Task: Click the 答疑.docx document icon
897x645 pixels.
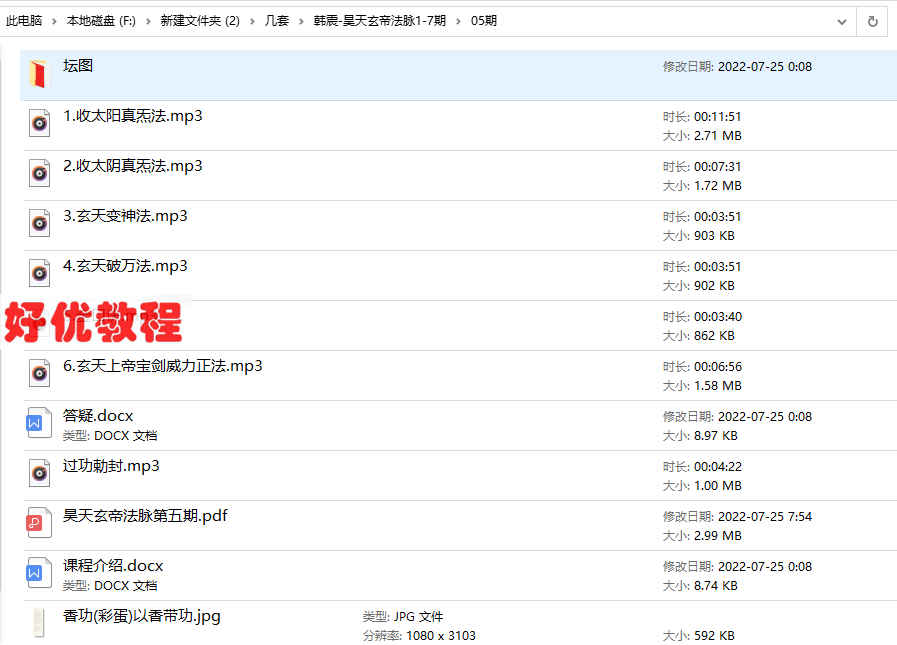Action: click(x=39, y=424)
